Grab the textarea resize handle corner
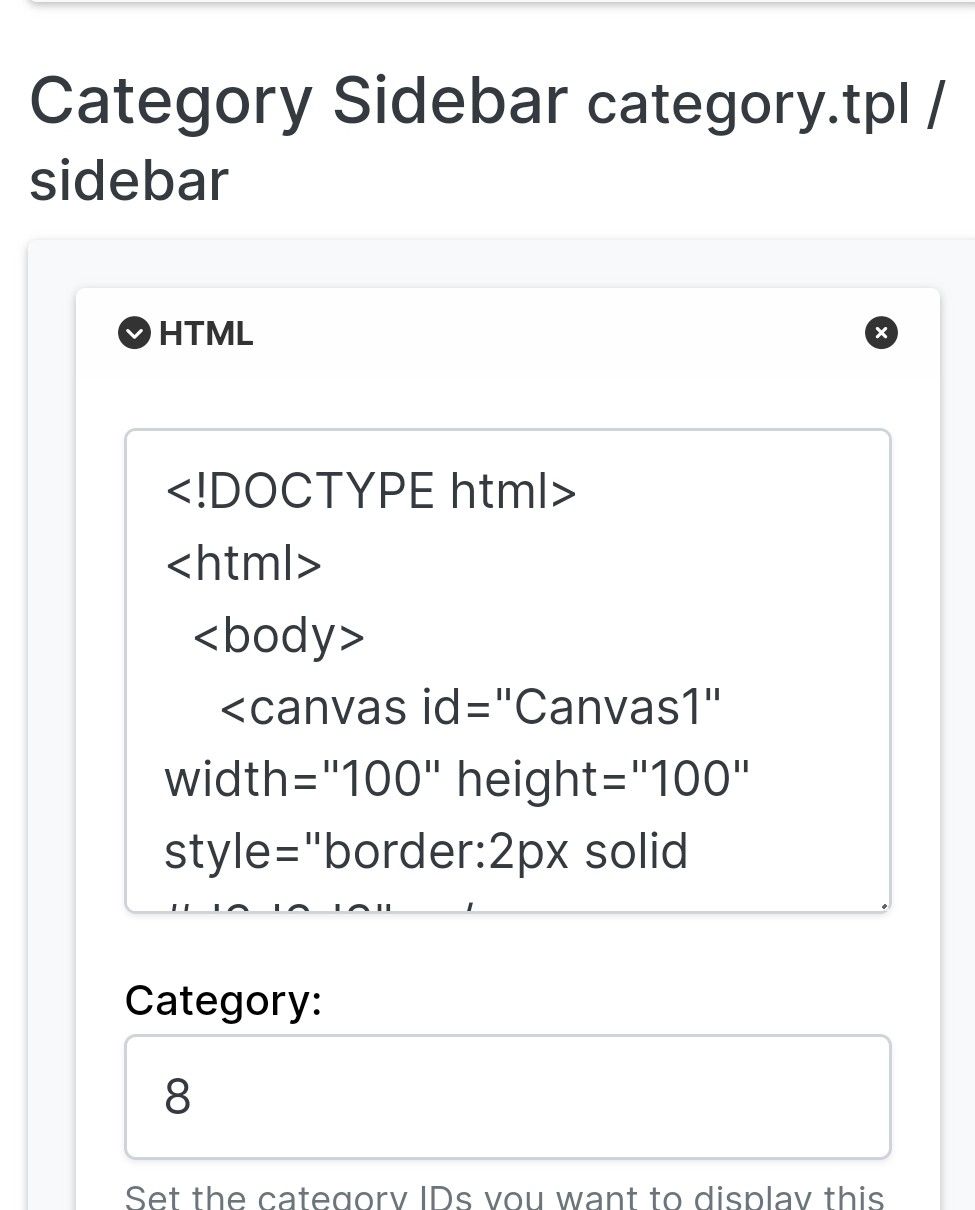The height and width of the screenshot is (1210, 975). 882,906
